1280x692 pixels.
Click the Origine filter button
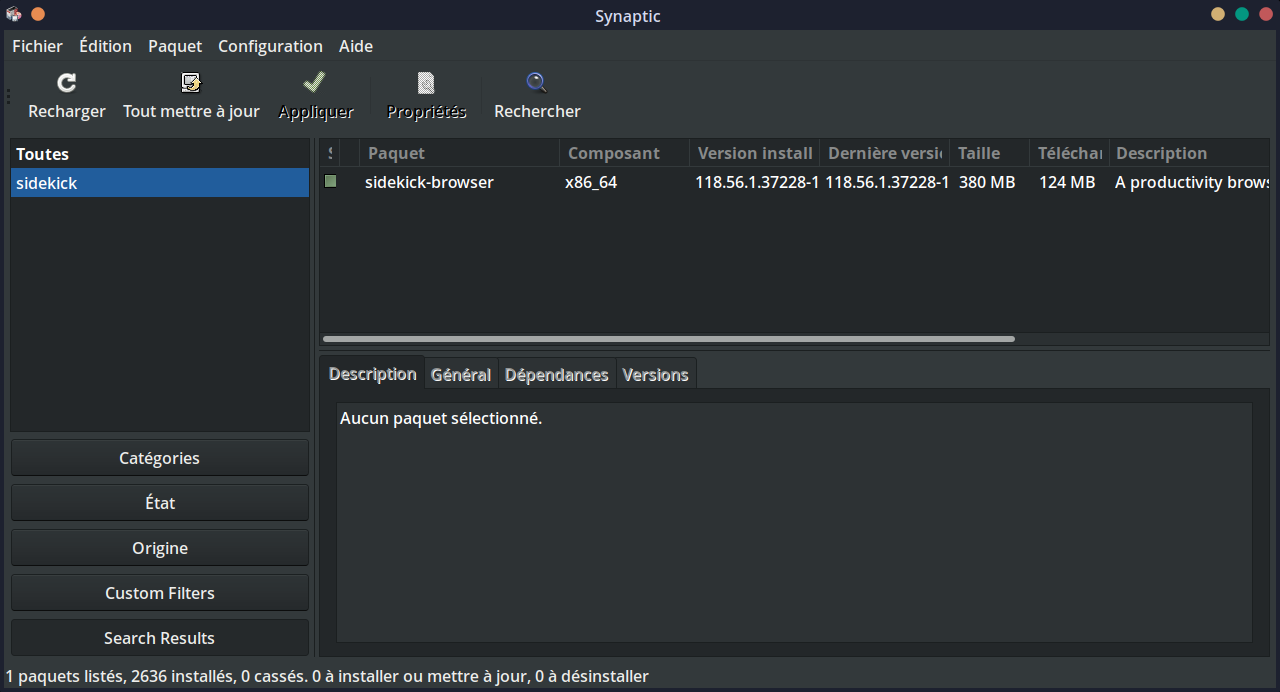click(x=160, y=548)
